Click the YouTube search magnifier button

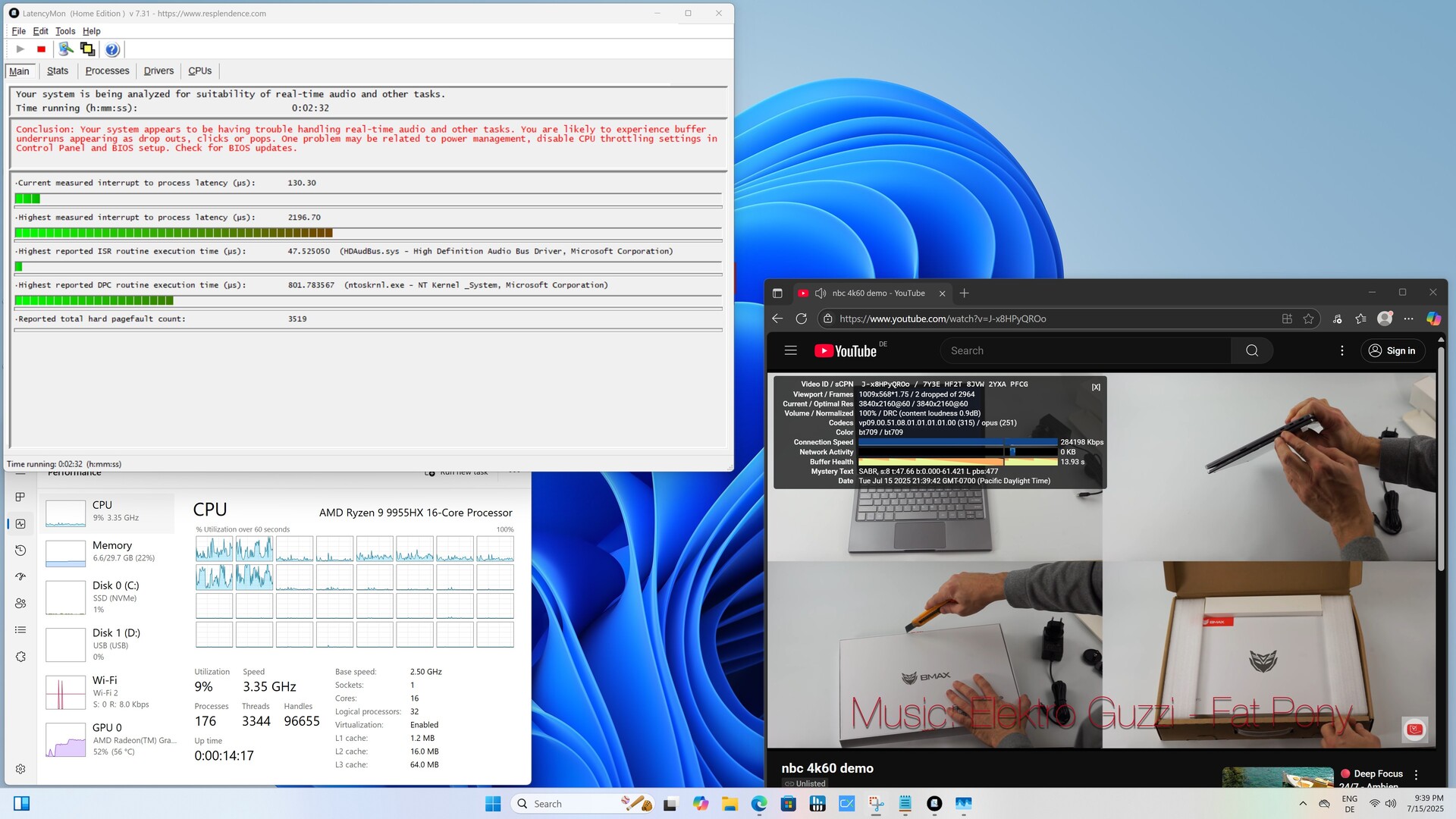(1252, 350)
